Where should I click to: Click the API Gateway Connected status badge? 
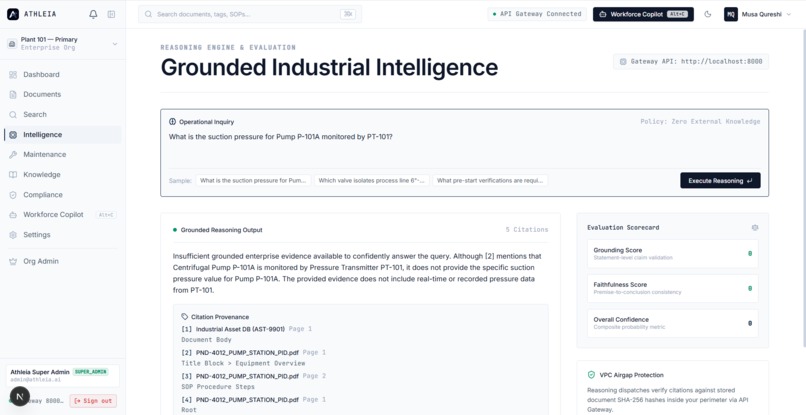tap(537, 14)
